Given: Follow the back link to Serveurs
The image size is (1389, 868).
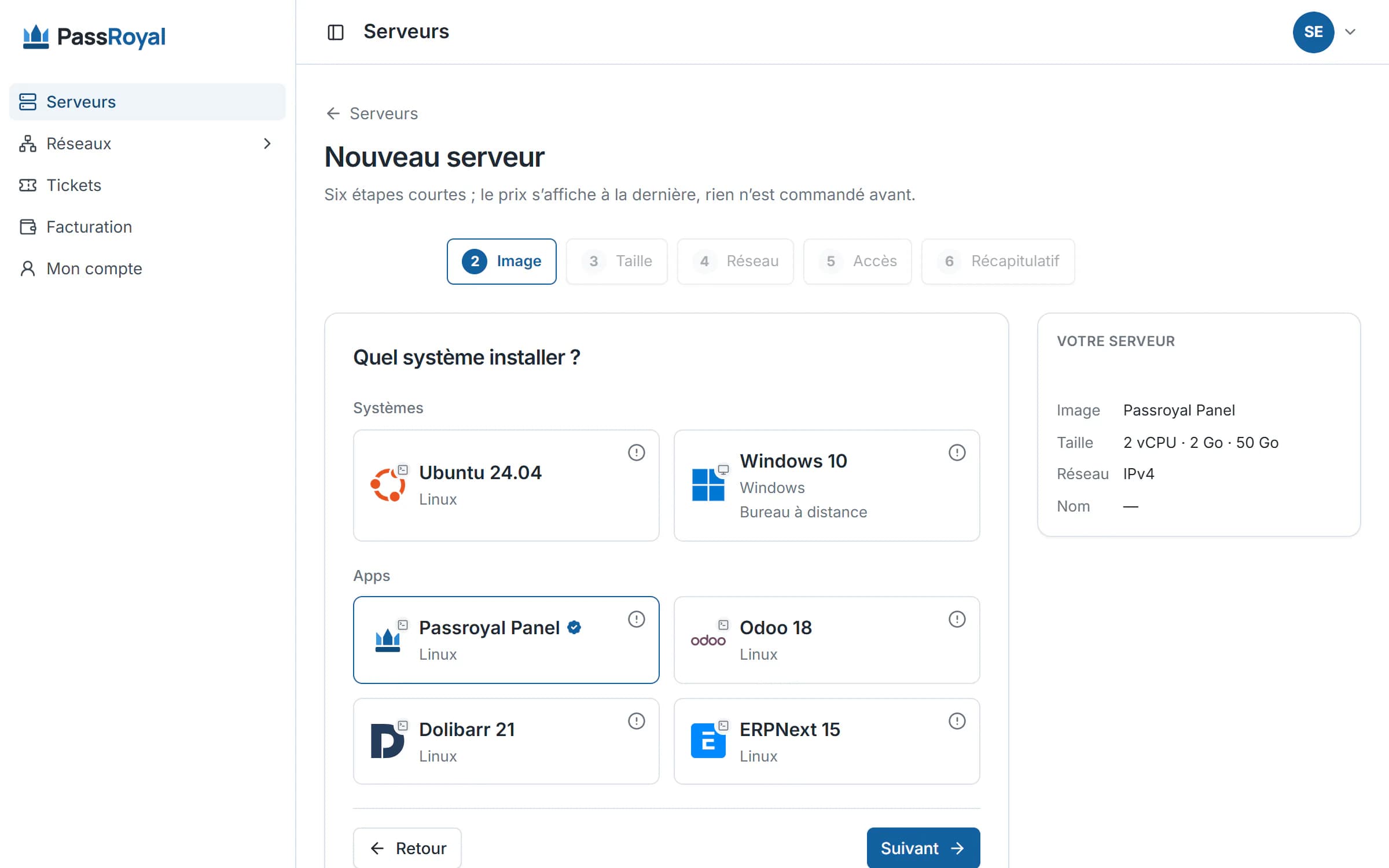Looking at the screenshot, I should (x=372, y=113).
